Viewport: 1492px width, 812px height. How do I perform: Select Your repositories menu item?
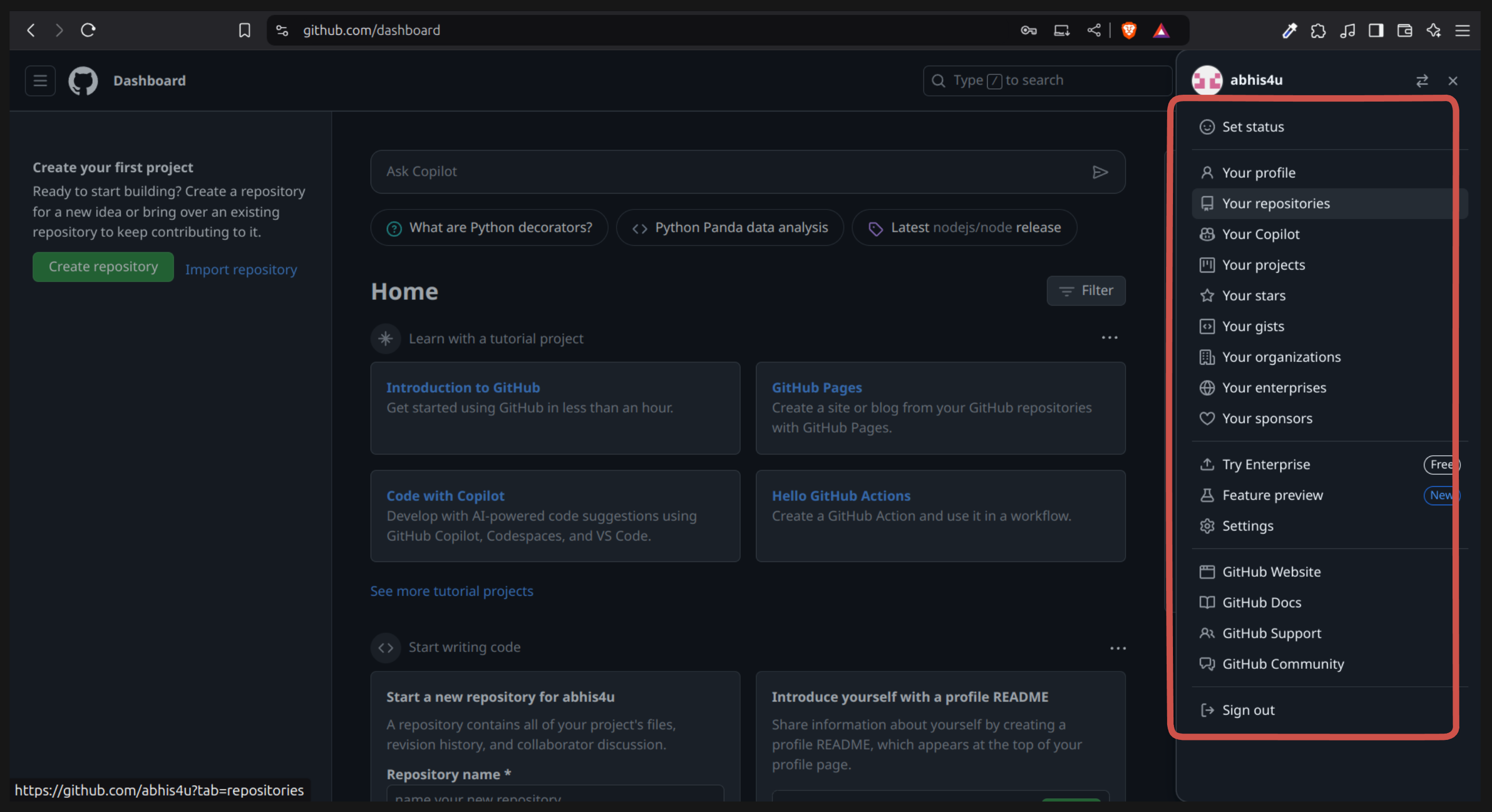click(1276, 204)
